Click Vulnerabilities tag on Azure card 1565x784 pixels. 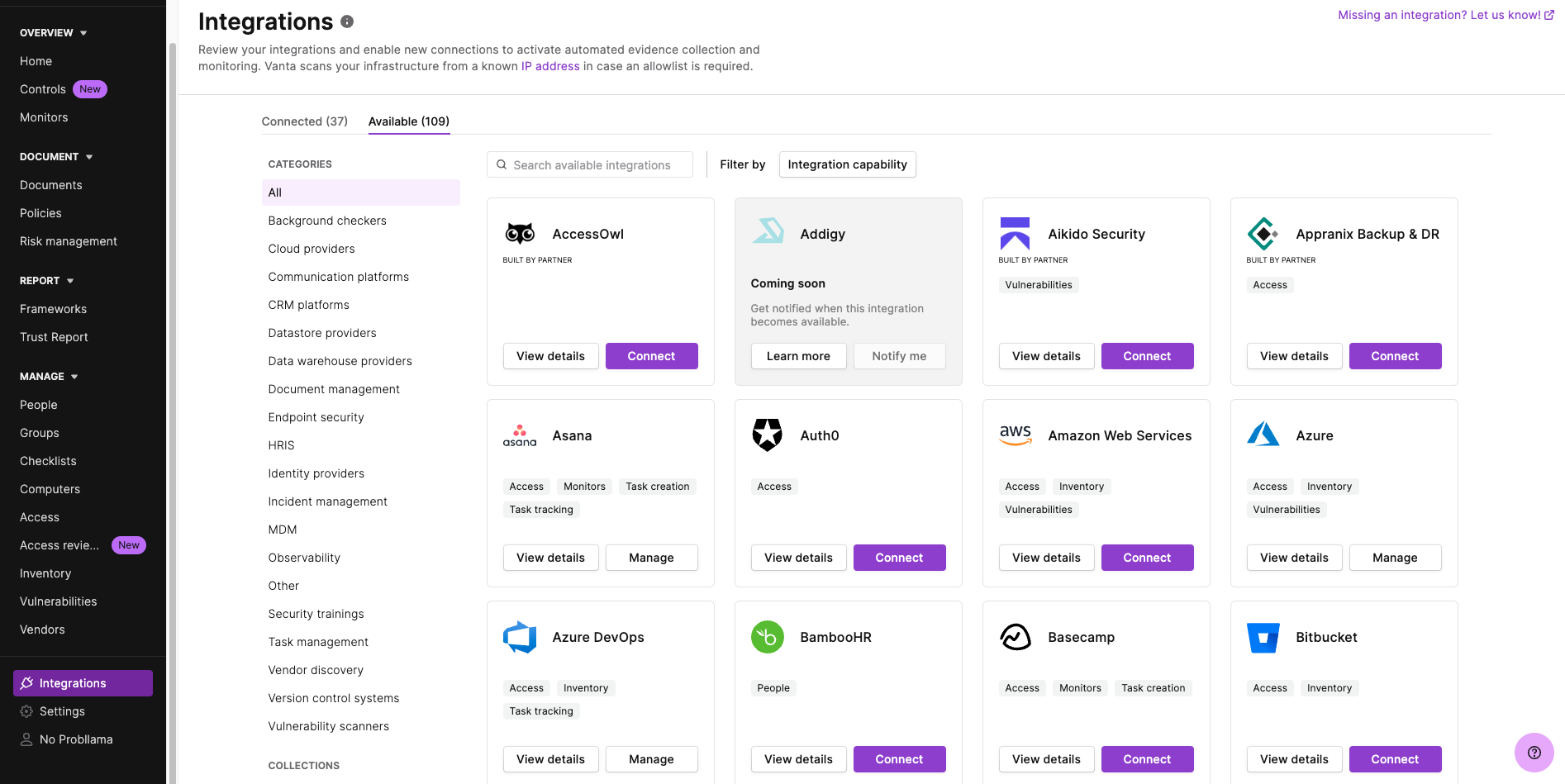click(1287, 510)
